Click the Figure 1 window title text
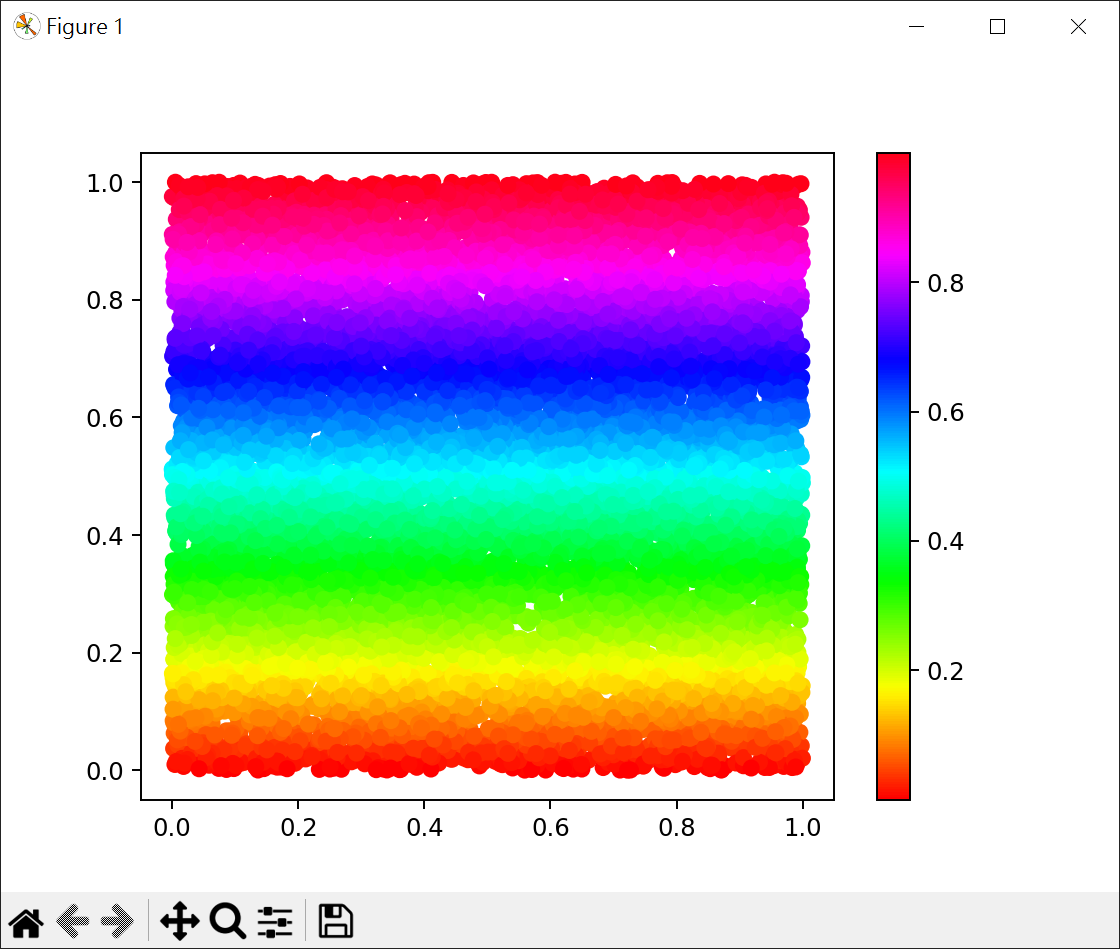 (85, 27)
